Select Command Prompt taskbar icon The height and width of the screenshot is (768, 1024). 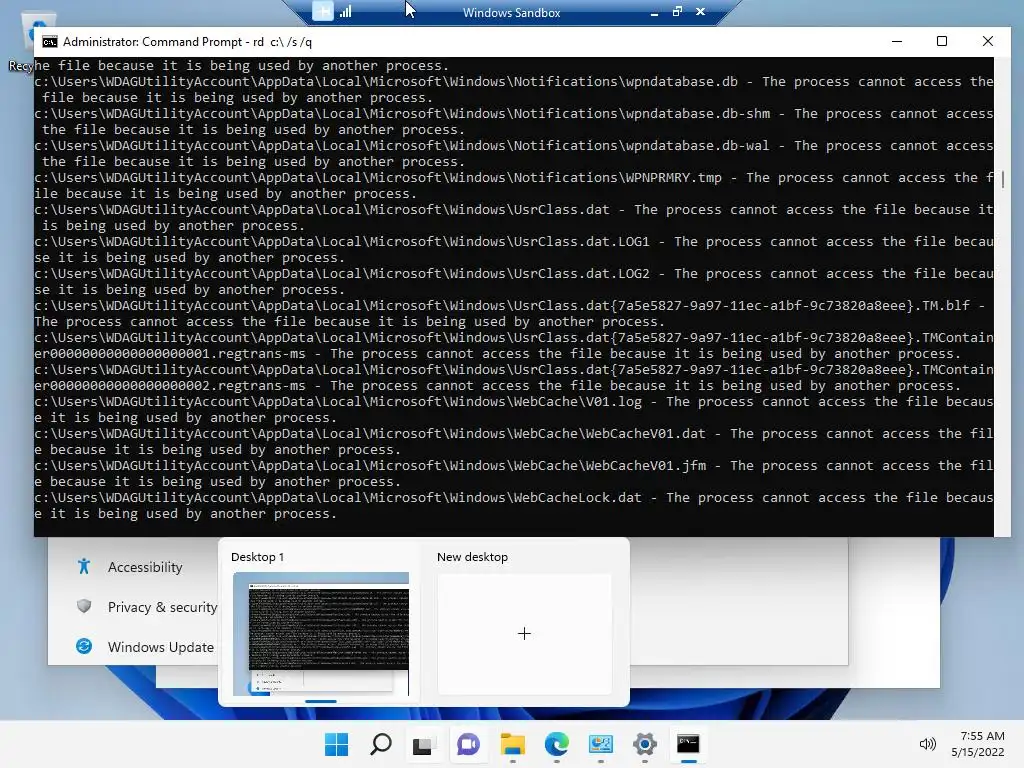688,744
